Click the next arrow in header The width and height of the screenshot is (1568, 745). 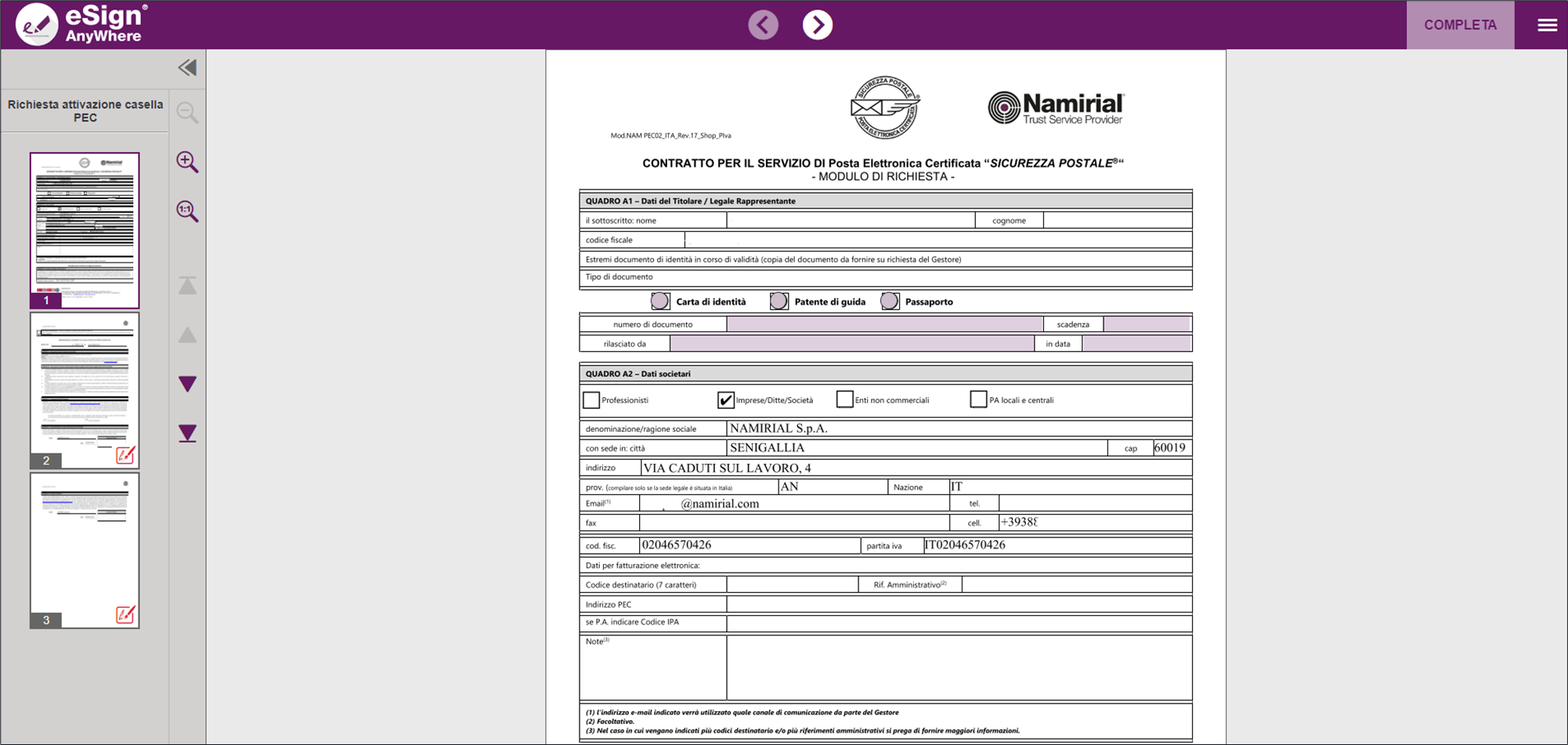pyautogui.click(x=817, y=25)
